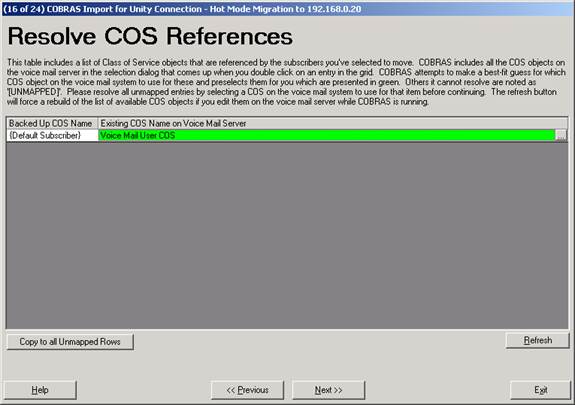Click the blank area beside Copy button

319,342
